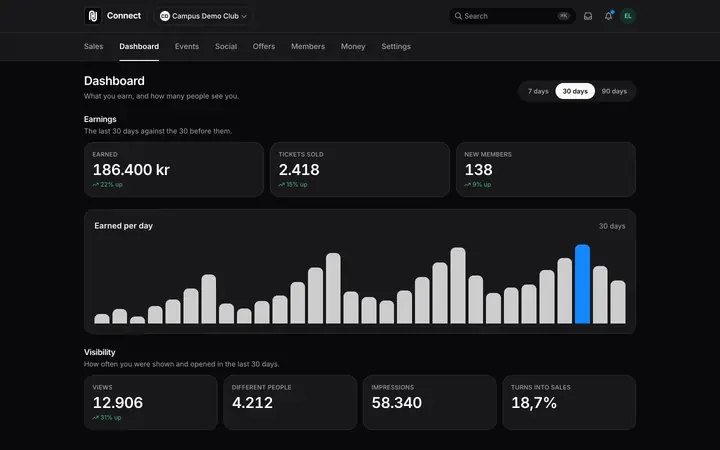Select the 90 days range

point(614,91)
